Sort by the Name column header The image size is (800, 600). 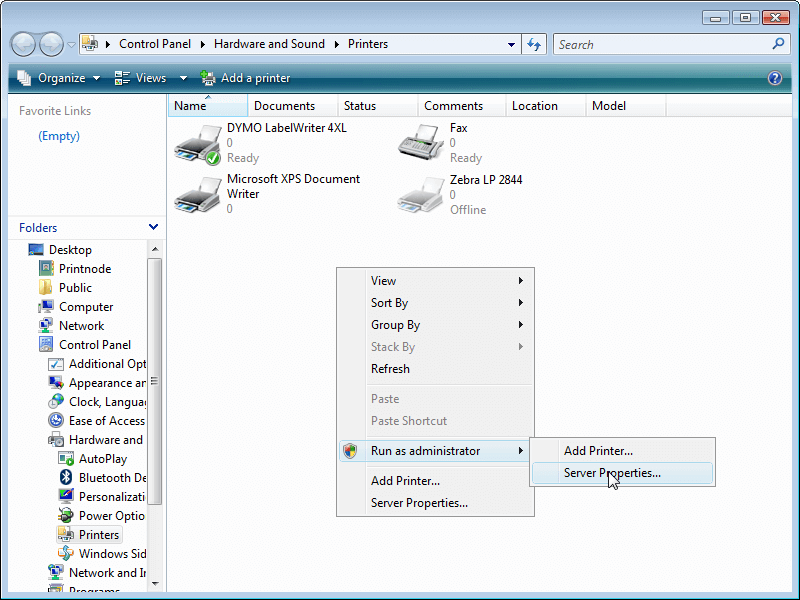(208, 106)
